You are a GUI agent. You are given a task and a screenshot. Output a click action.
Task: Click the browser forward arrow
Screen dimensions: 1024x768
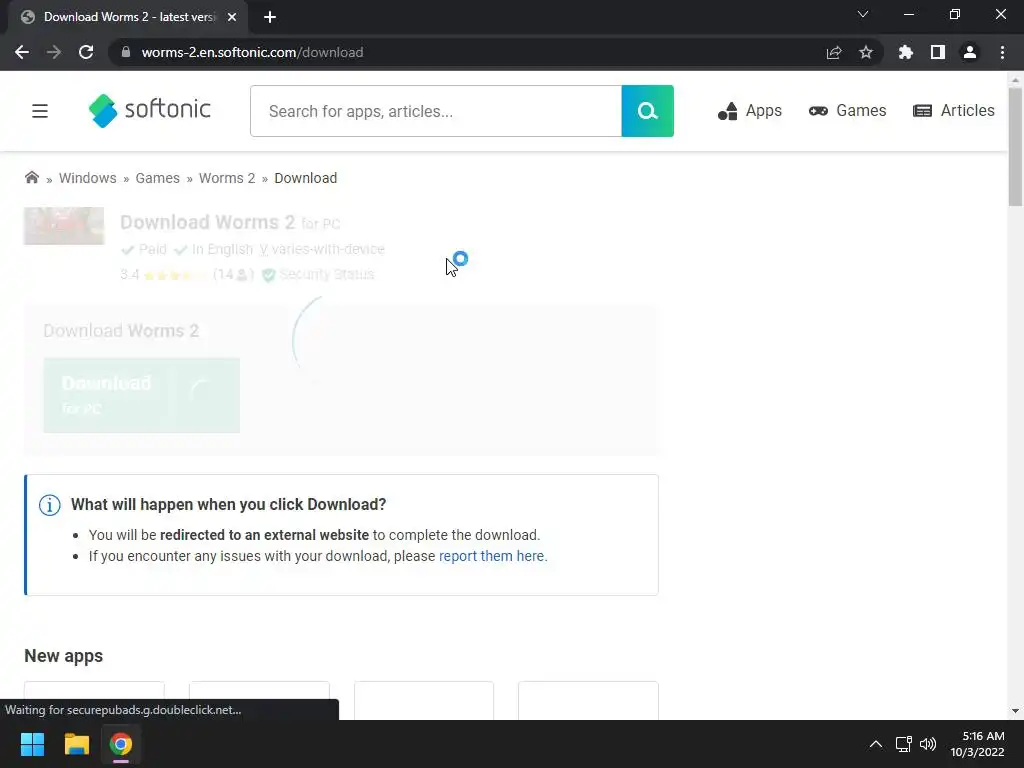tap(54, 52)
